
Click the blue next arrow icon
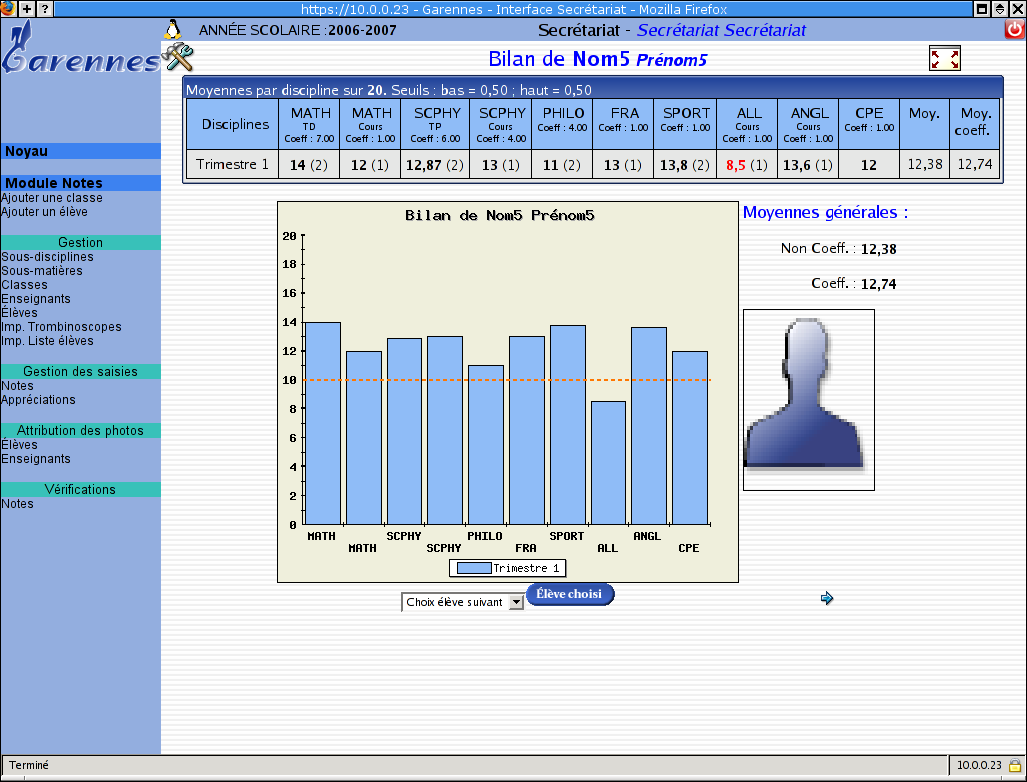(x=826, y=599)
